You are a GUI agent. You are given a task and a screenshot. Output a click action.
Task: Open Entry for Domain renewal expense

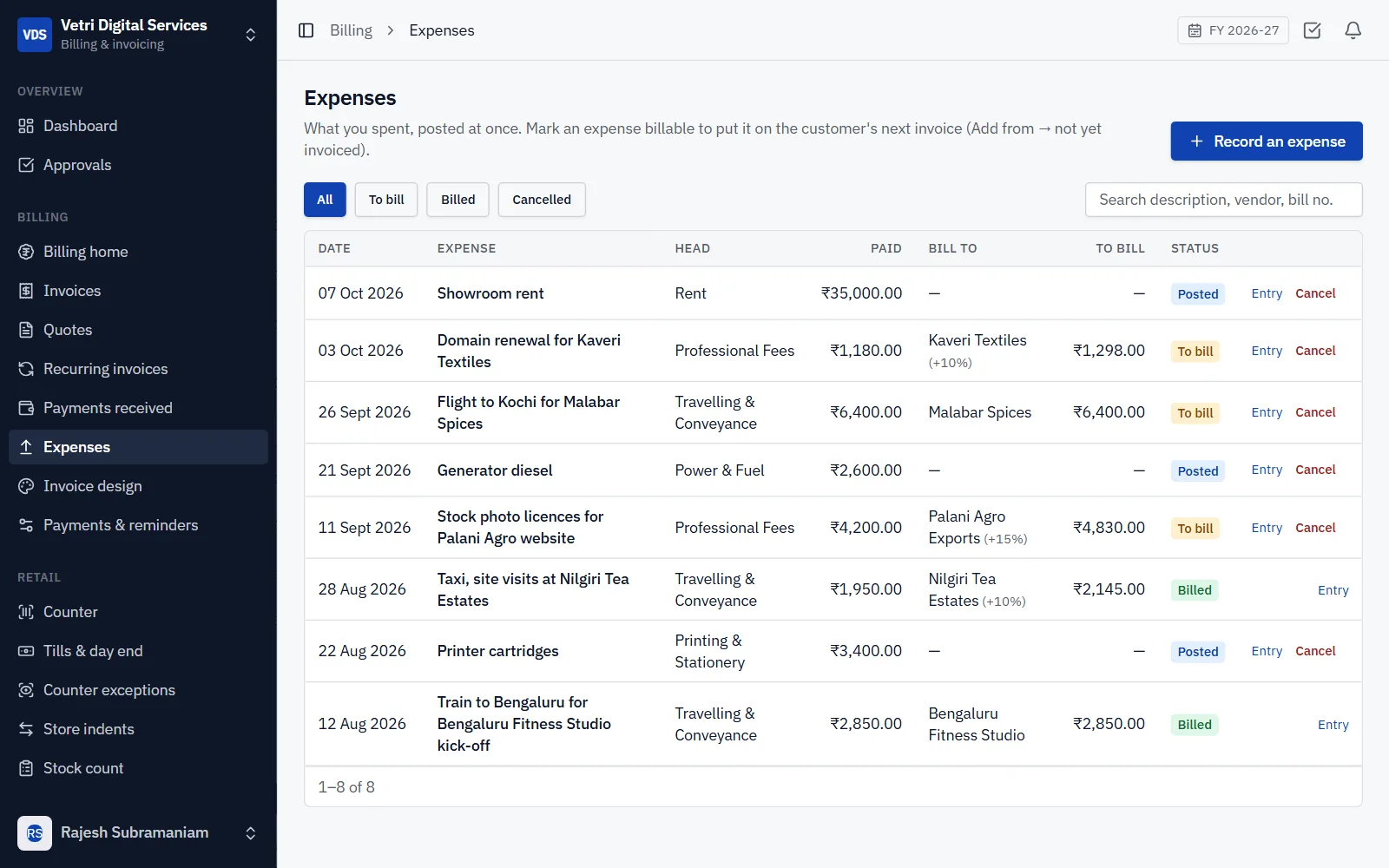pos(1267,351)
